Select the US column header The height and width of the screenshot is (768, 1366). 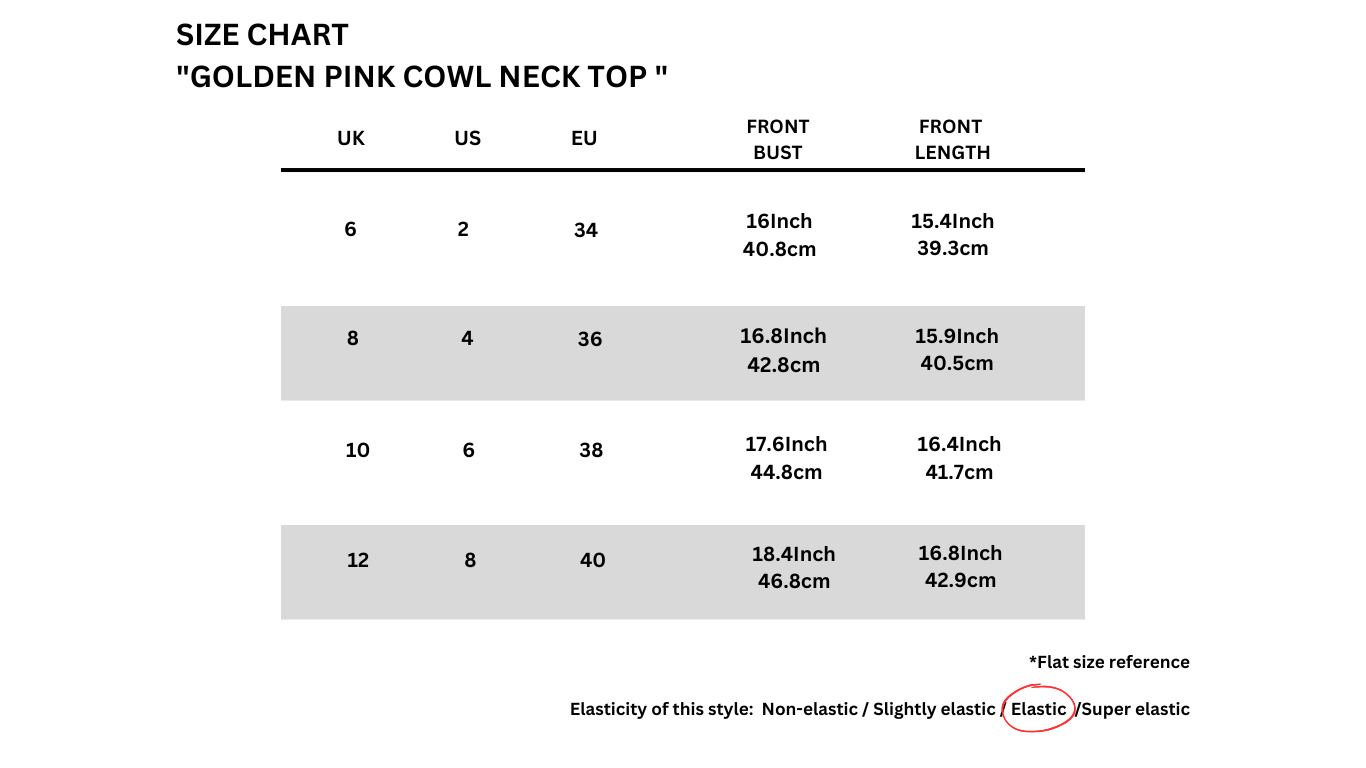tap(467, 139)
